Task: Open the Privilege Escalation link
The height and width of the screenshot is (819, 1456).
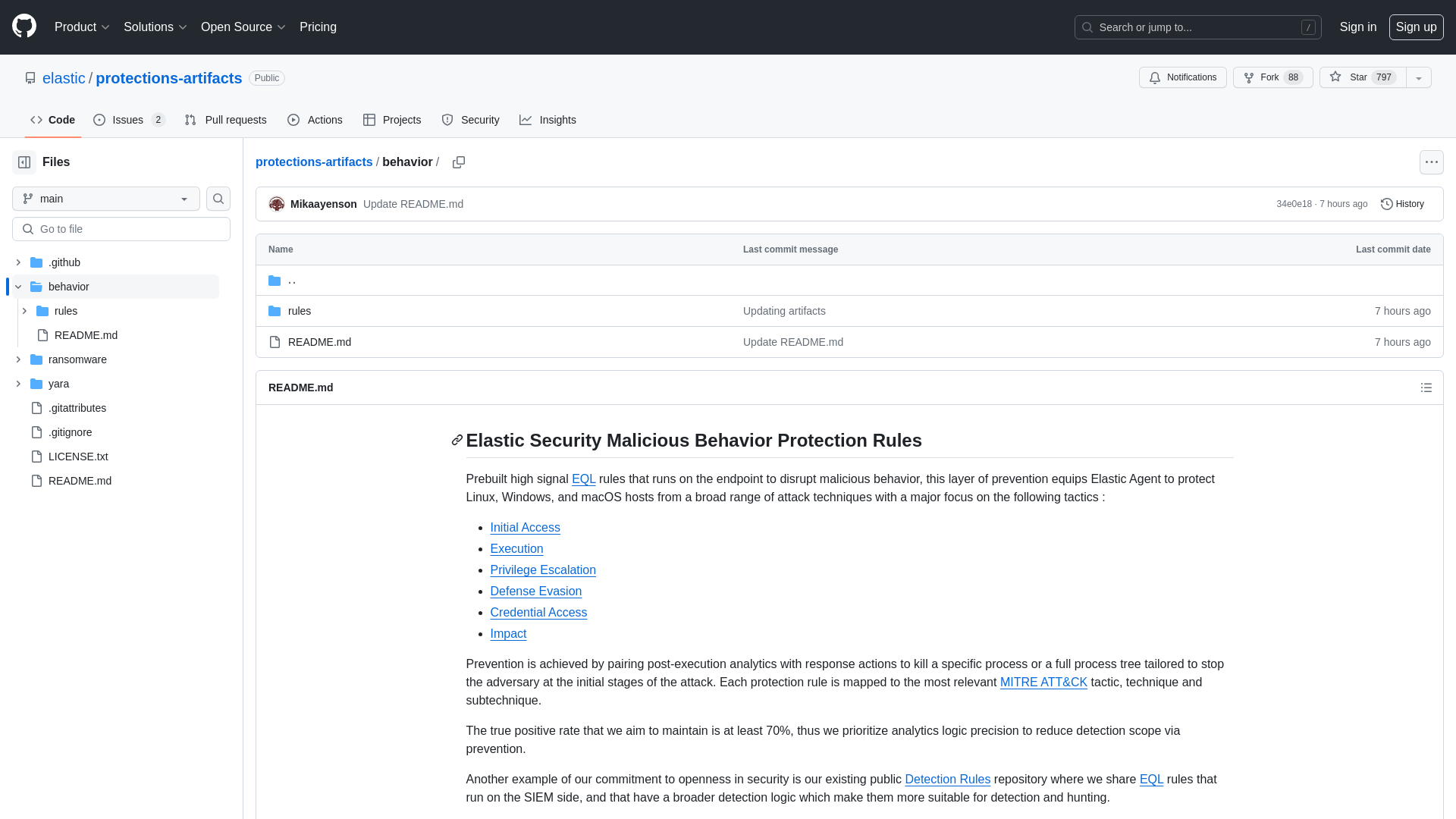Action: 543,570
